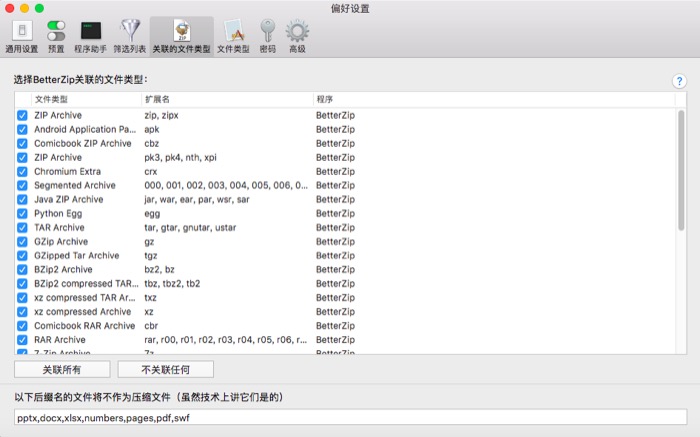Click the extension text 'zip, zipx'
The height and width of the screenshot is (437, 700).
tap(161, 115)
